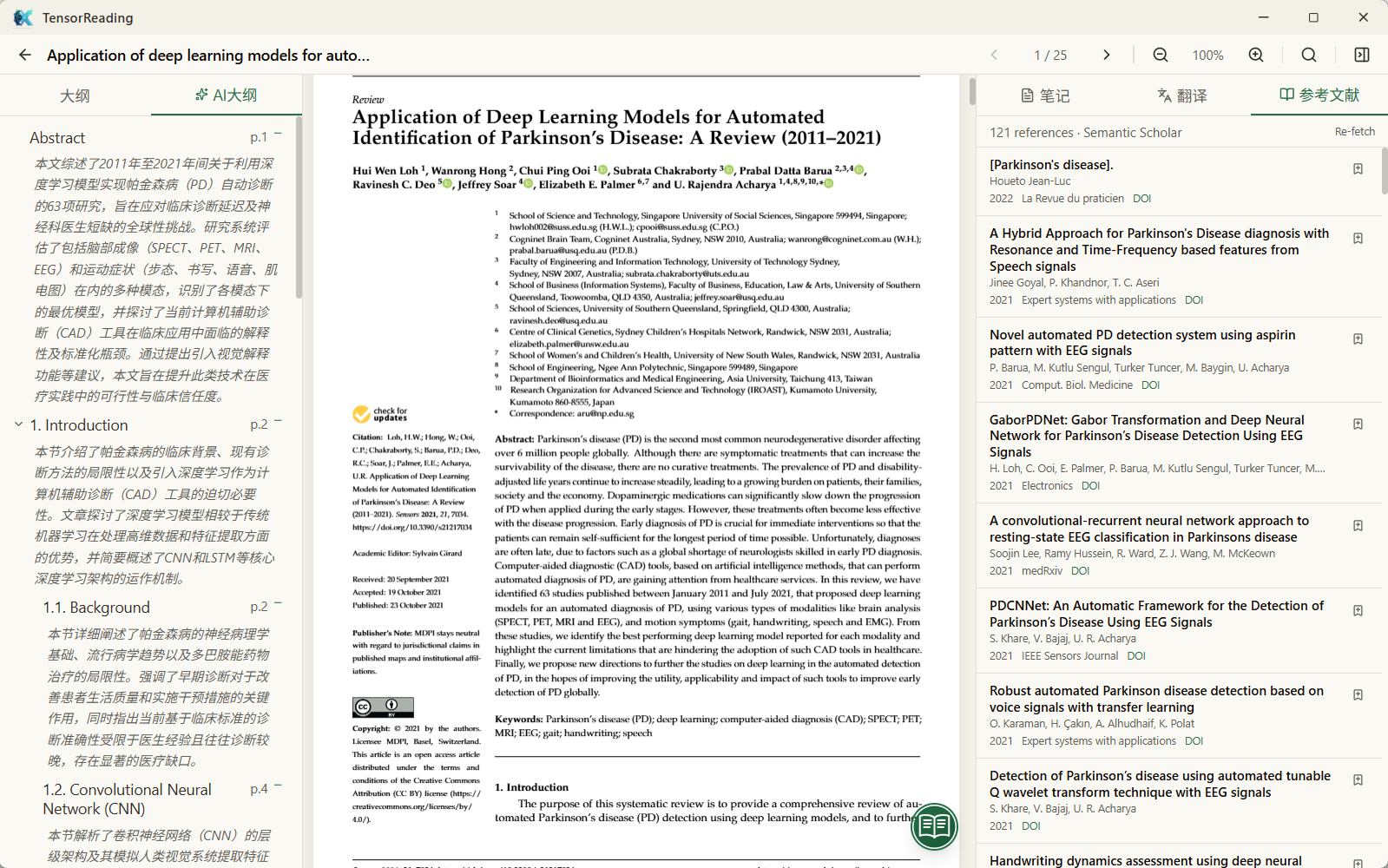Bookmark the "Novel automated PD detection system" reference
This screenshot has width=1388, height=868.
click(x=1358, y=339)
